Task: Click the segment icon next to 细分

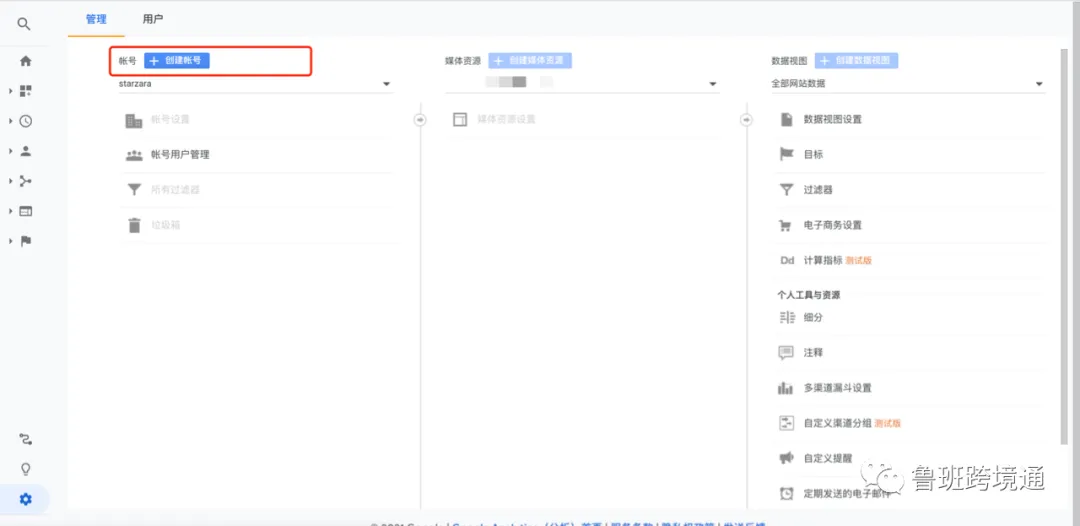Action: click(x=786, y=317)
